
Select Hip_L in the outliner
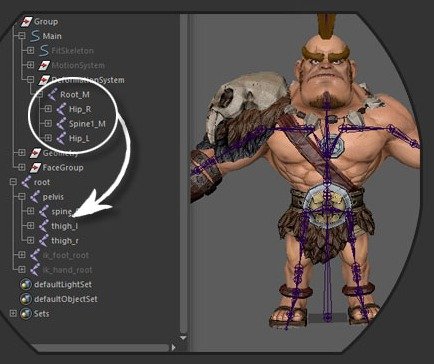(79, 138)
